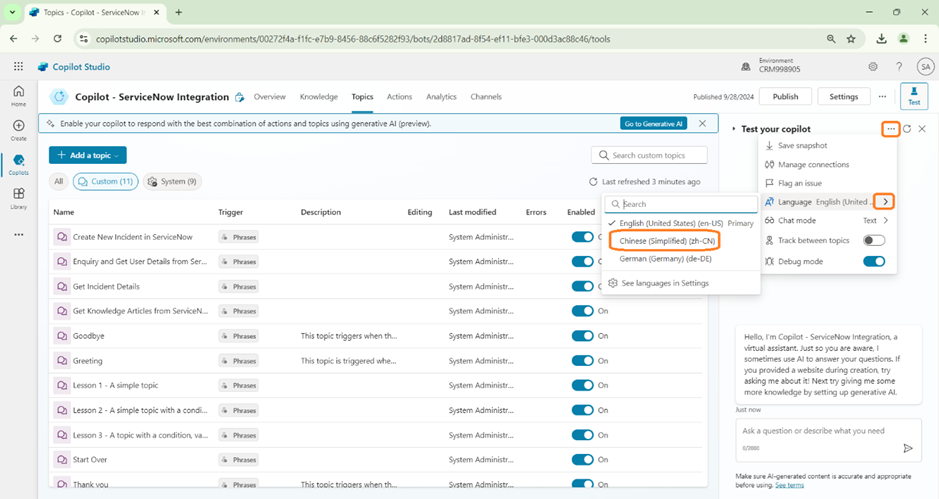
Task: Expand the Add a topic dropdown
Action: 88,155
